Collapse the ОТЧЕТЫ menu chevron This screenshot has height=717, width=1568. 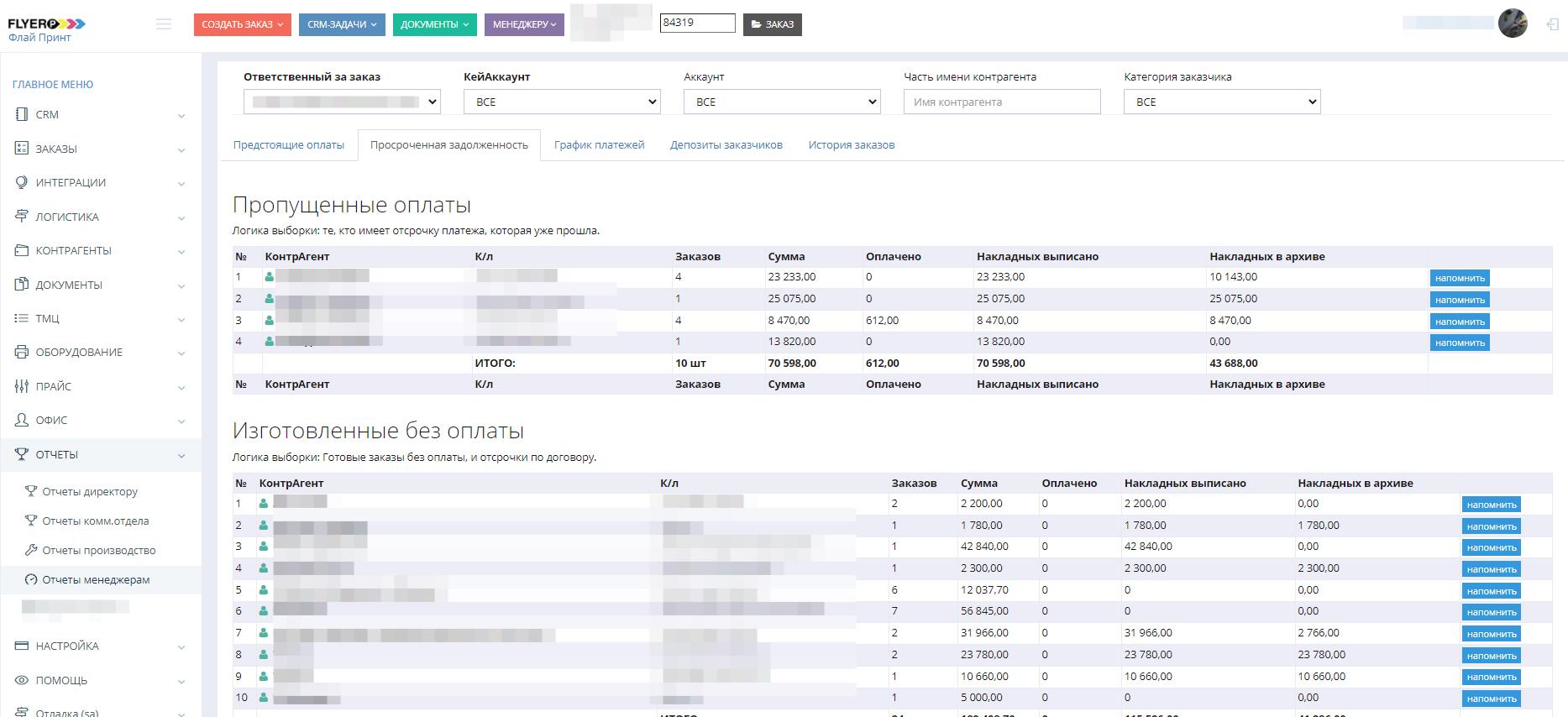(x=181, y=456)
